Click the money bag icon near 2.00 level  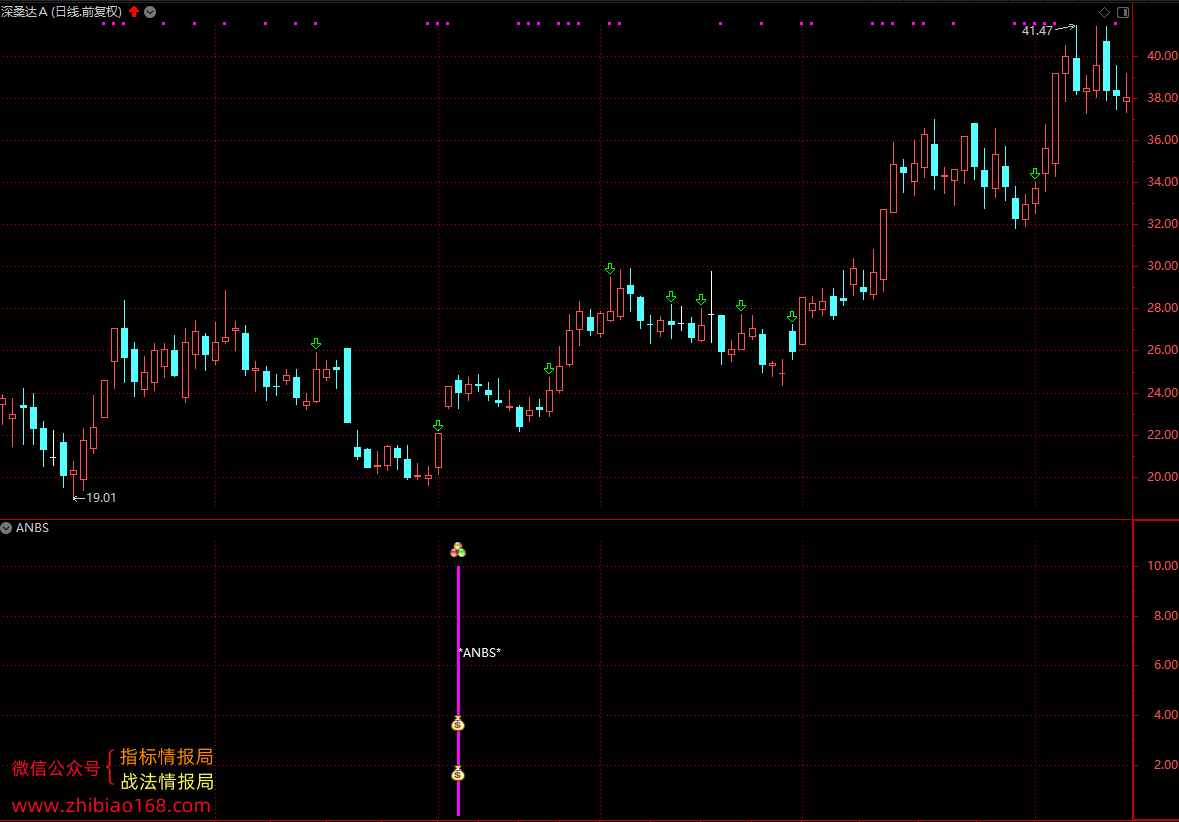pyautogui.click(x=458, y=773)
